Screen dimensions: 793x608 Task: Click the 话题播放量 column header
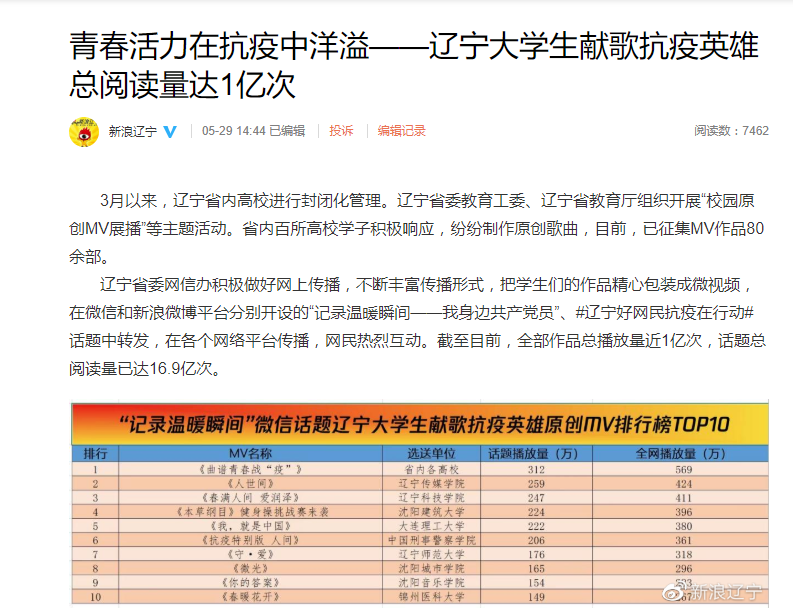point(535,452)
